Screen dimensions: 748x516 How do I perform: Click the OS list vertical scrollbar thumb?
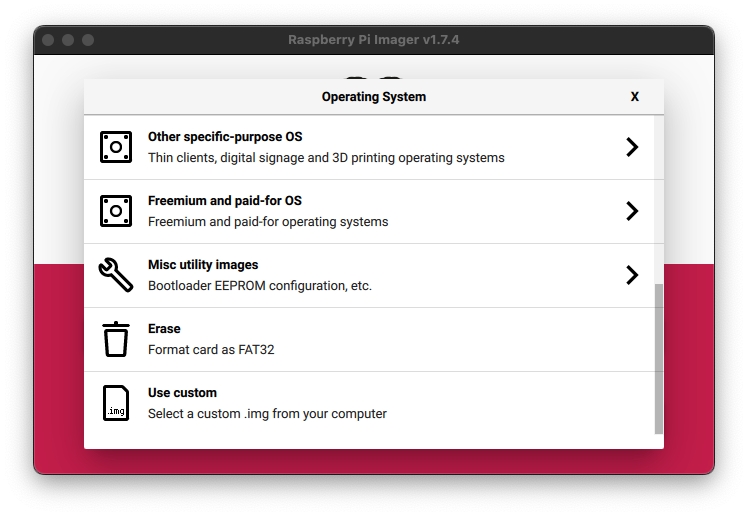pos(658,357)
